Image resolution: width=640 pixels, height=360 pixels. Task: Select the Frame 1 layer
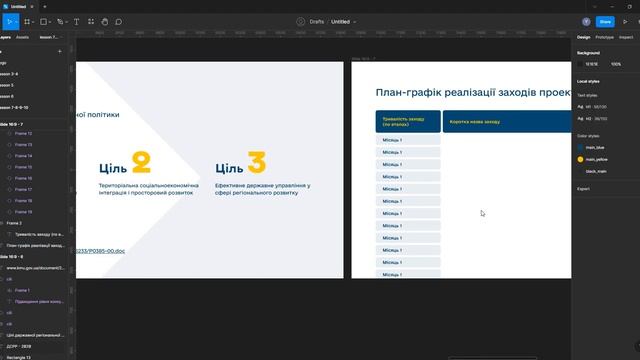[22, 291]
